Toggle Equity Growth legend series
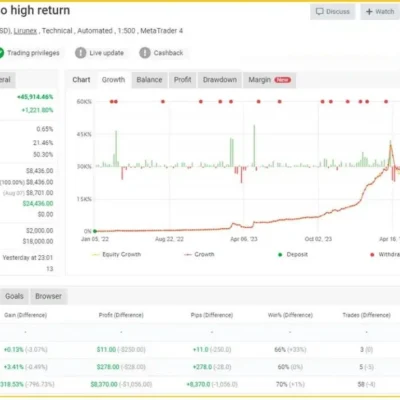Image resolution: width=400 pixels, height=400 pixels. tap(116, 254)
